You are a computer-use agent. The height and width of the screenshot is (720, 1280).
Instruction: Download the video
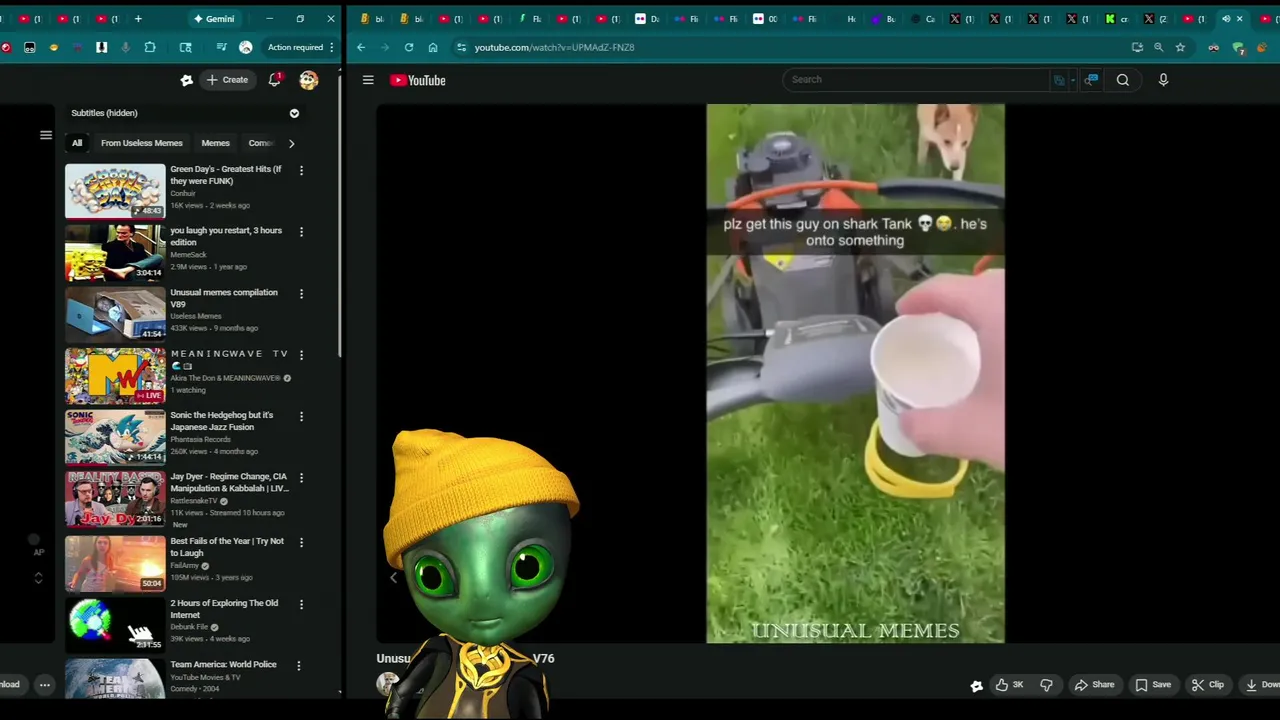pos(1262,685)
